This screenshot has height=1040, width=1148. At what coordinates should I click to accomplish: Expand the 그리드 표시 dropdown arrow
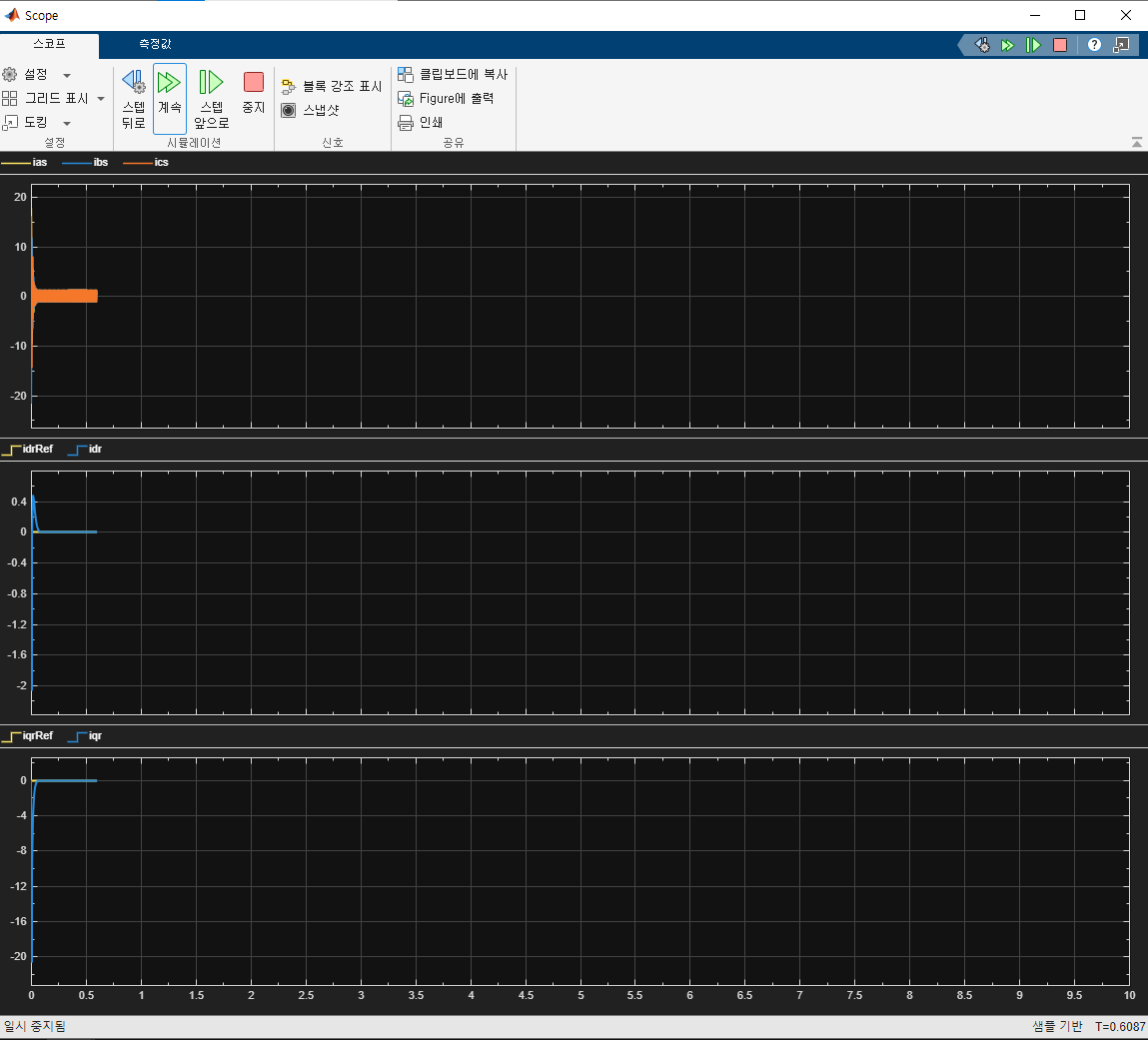pyautogui.click(x=101, y=99)
